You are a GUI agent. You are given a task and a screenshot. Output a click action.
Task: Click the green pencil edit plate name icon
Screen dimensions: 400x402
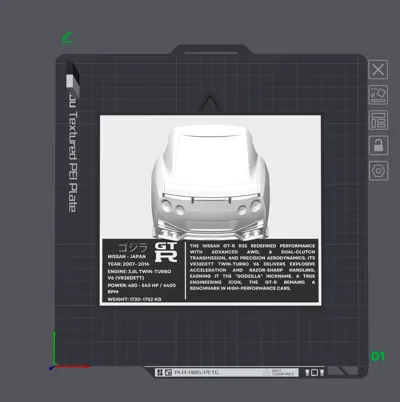click(67, 37)
